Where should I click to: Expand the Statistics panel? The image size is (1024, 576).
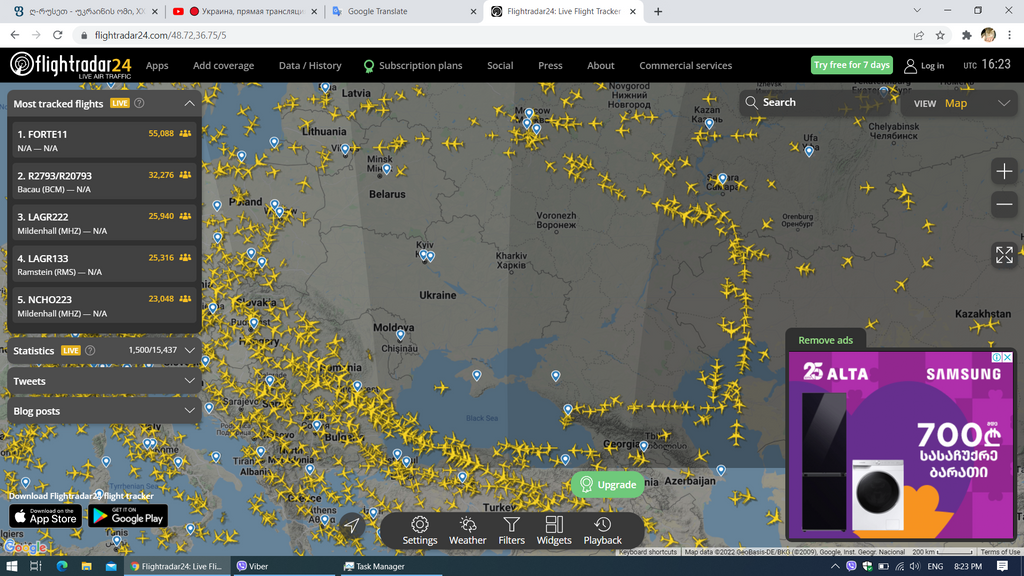[189, 351]
